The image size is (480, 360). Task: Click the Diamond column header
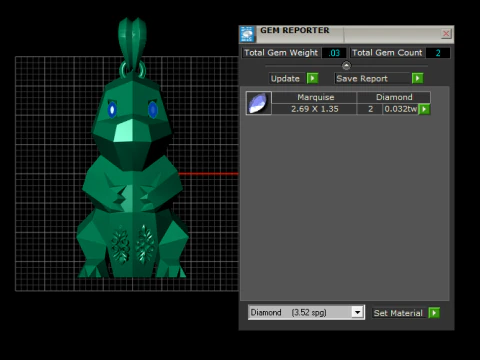(x=394, y=97)
